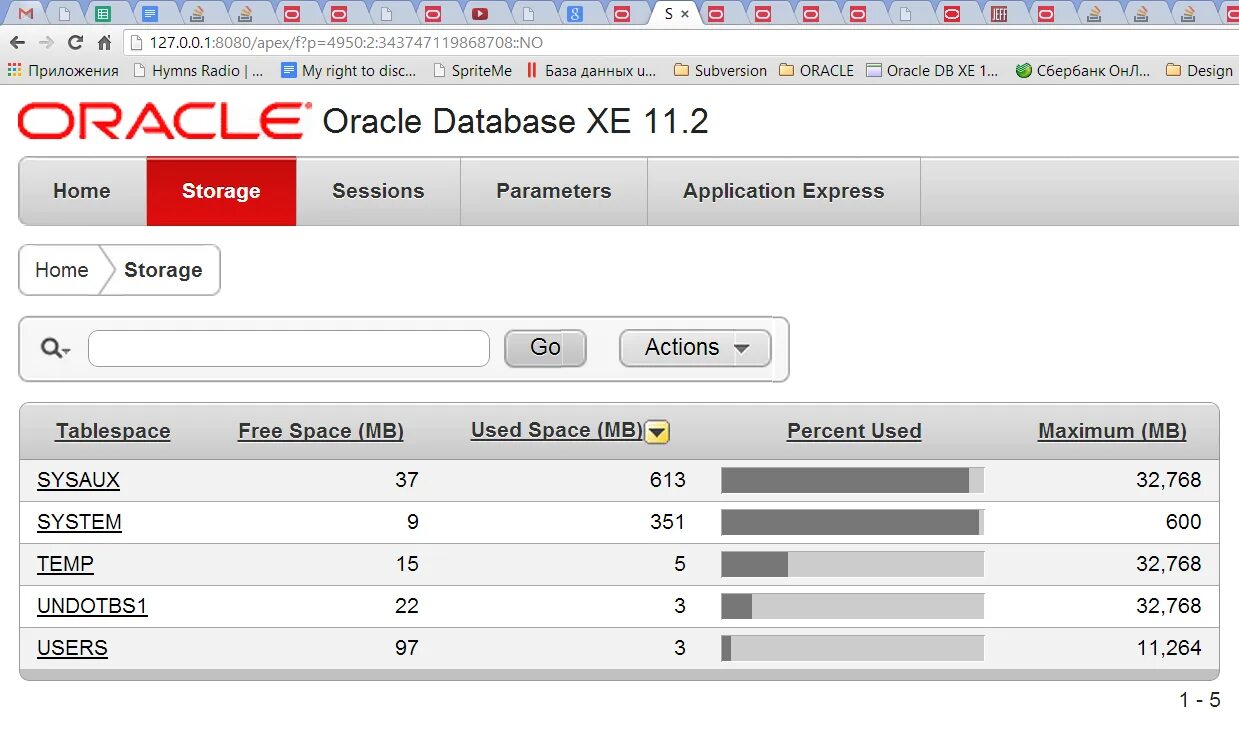
Task: Switch to the blue Google search tab
Action: (x=574, y=13)
